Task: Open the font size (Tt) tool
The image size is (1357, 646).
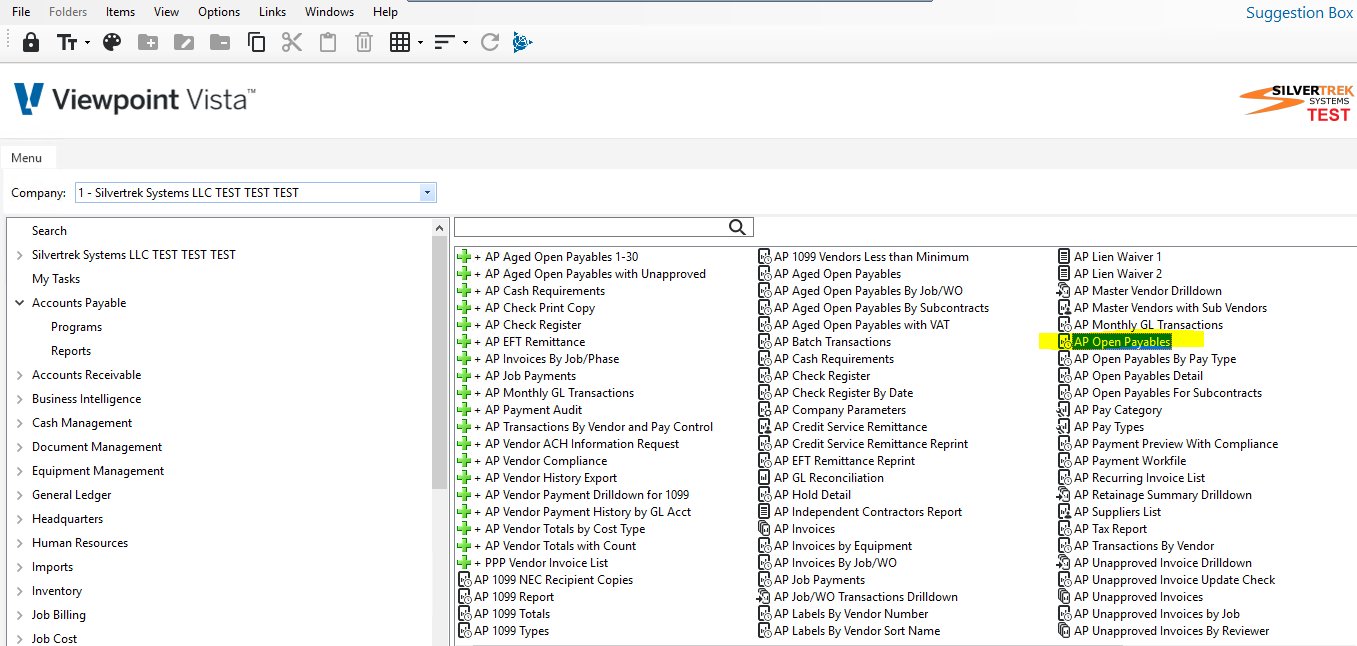Action: 67,42
